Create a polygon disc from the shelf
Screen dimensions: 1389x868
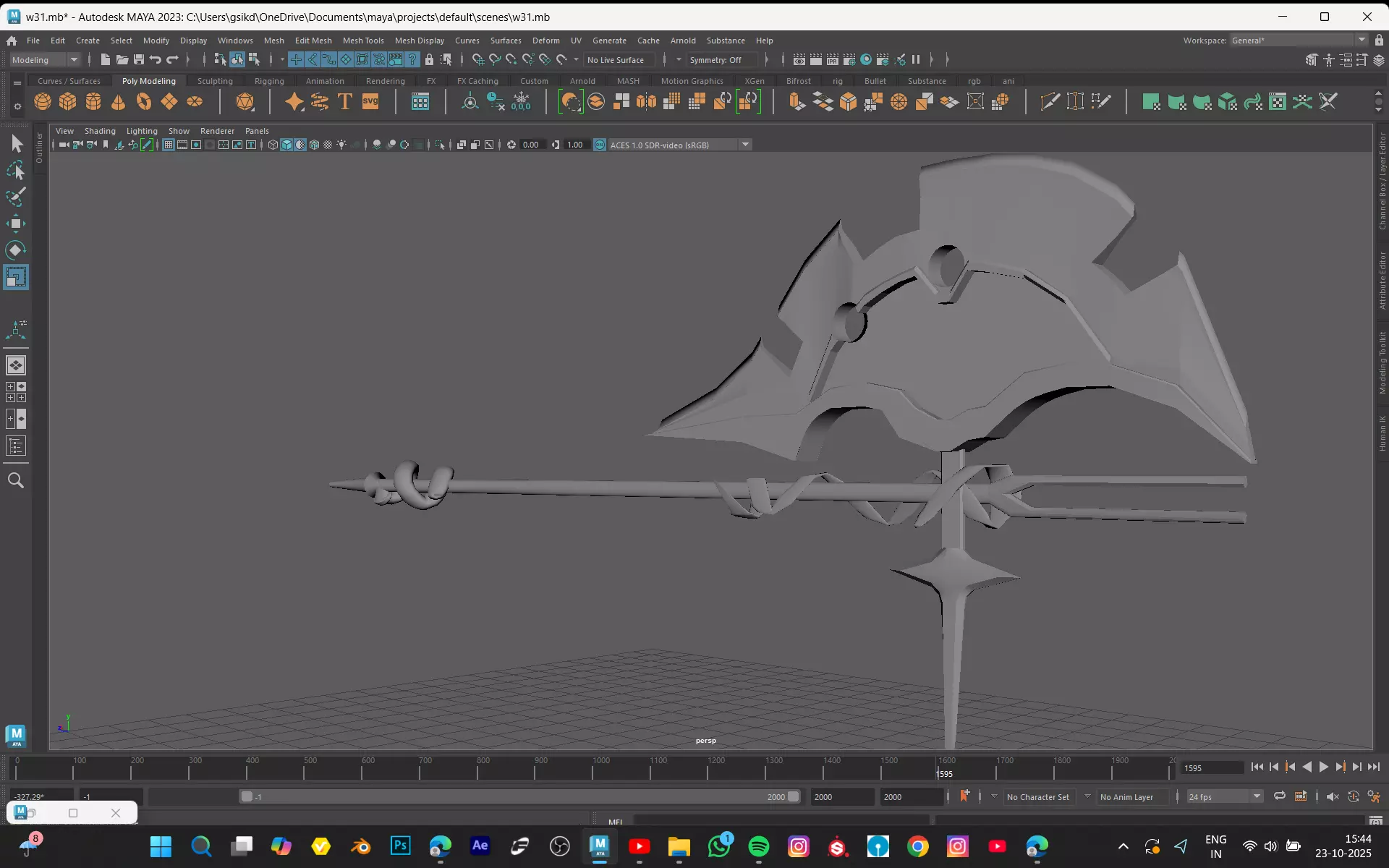[195, 102]
